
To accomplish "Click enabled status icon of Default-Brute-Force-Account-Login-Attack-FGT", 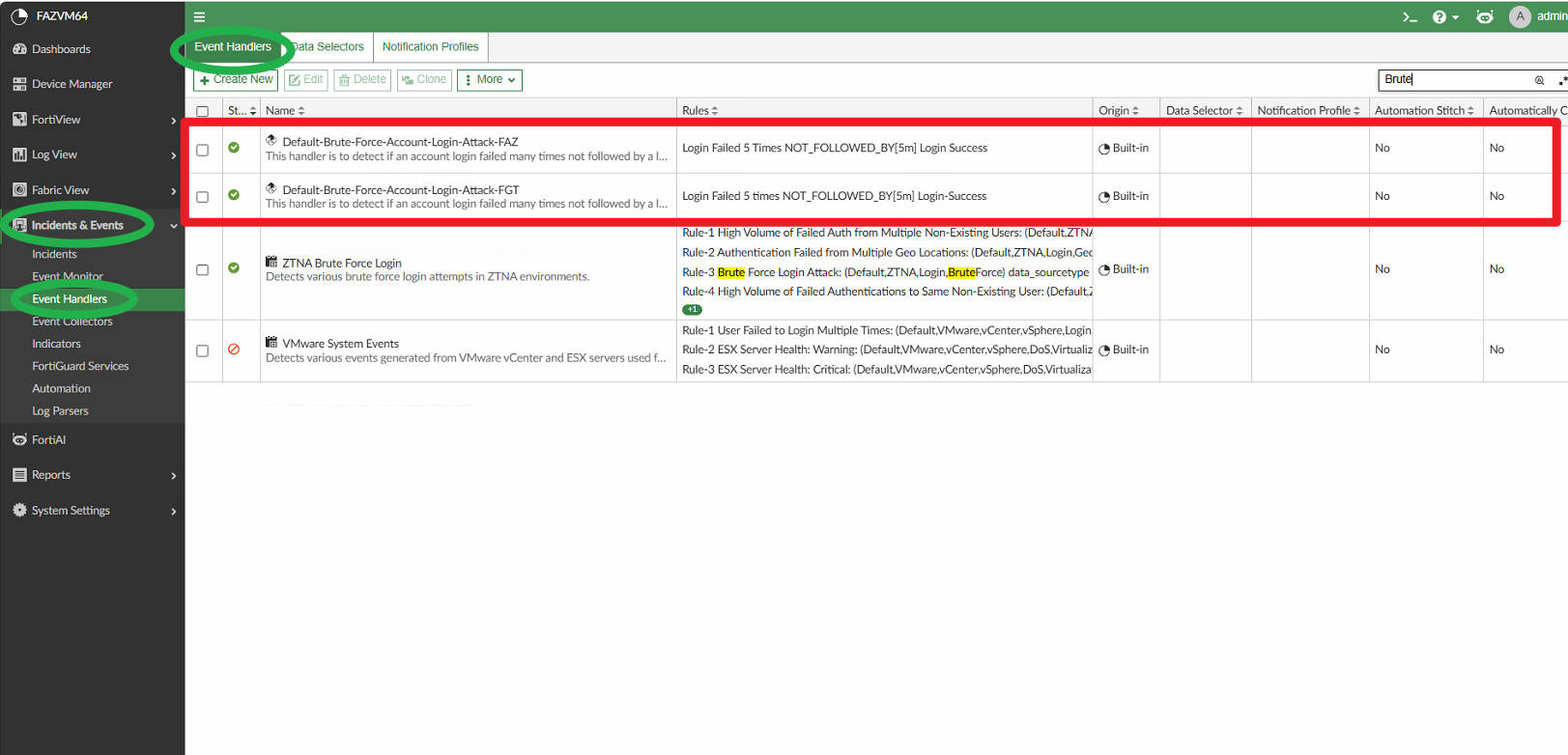I will click(234, 195).
